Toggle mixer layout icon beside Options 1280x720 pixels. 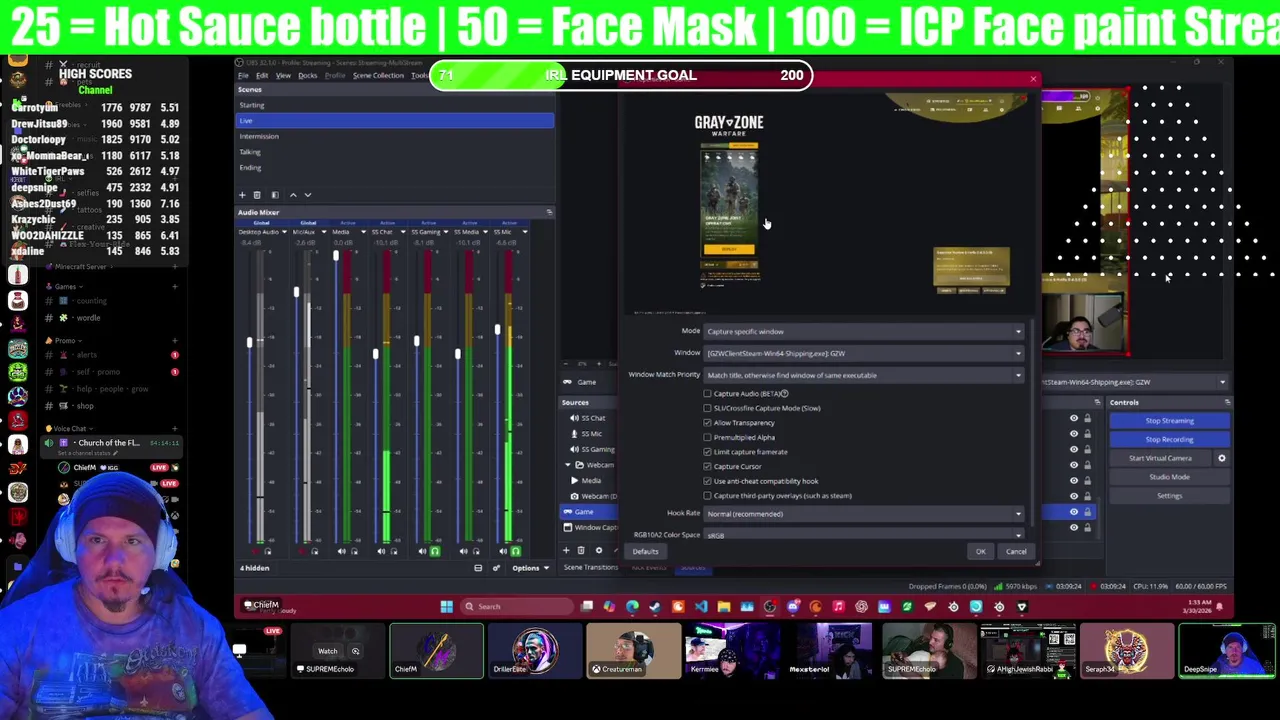(478, 568)
